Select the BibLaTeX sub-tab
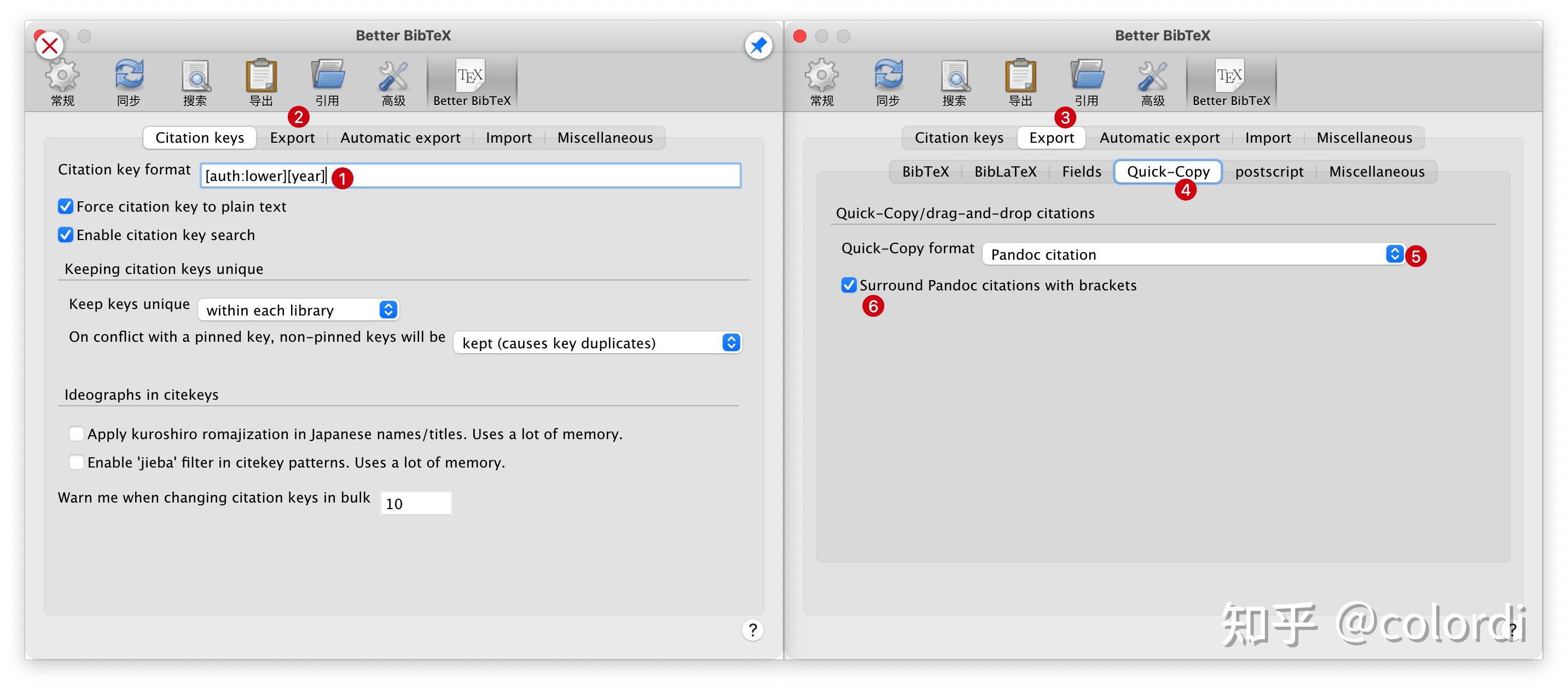 [1005, 172]
